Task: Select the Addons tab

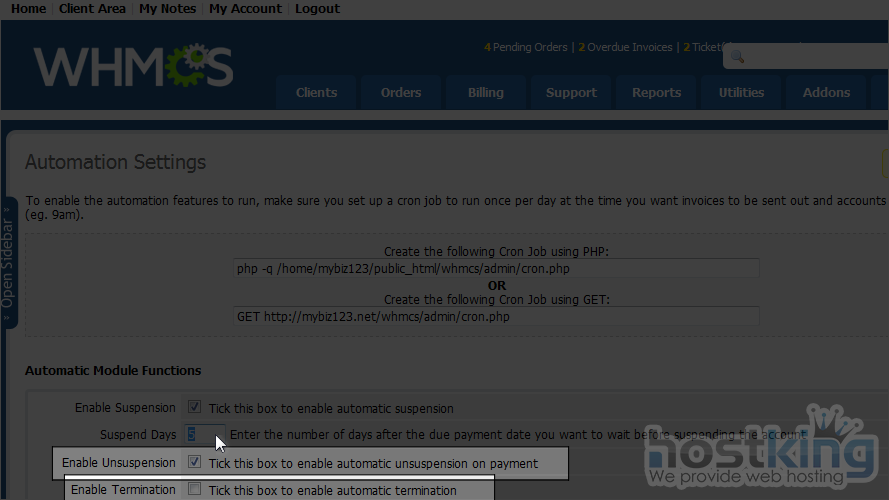Action: point(826,93)
